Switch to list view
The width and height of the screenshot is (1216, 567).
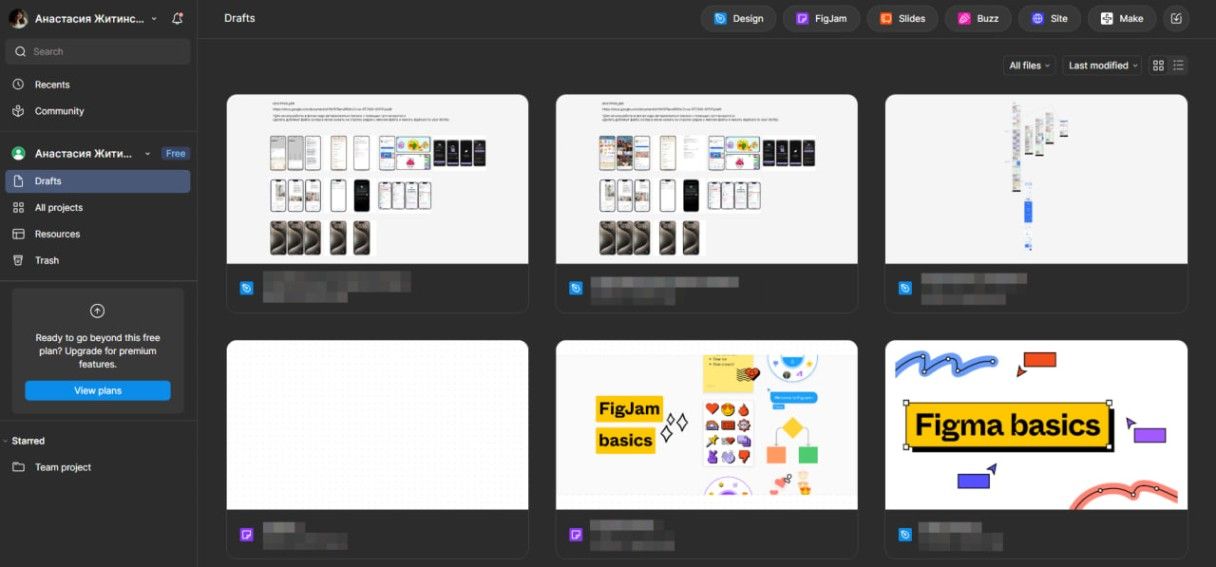tap(1179, 66)
